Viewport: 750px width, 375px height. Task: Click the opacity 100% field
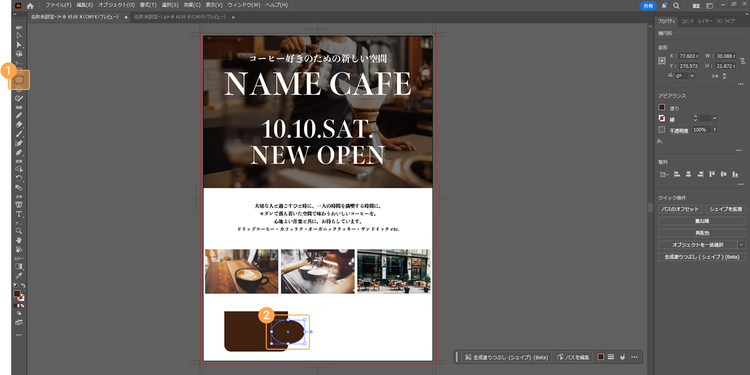click(x=701, y=129)
